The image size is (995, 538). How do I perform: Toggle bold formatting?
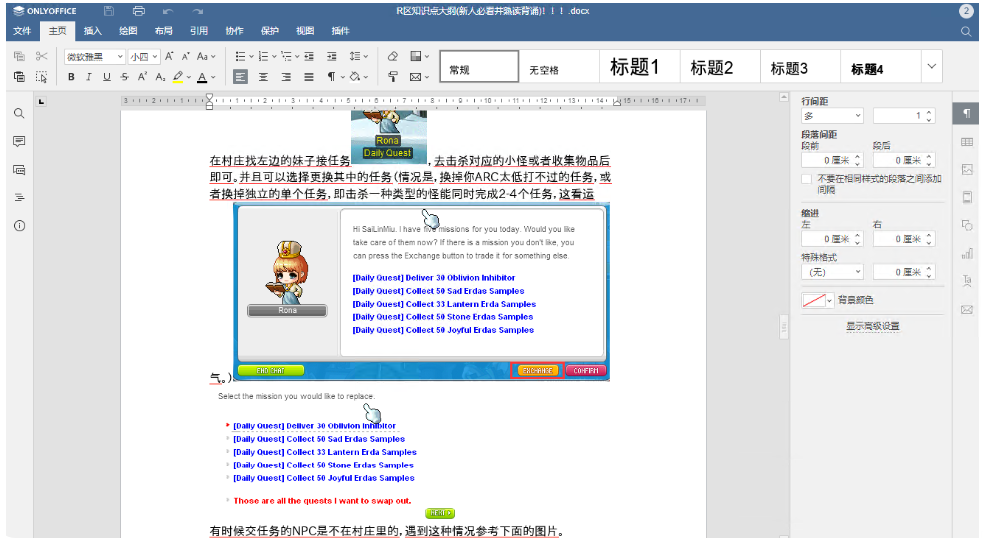point(71,77)
